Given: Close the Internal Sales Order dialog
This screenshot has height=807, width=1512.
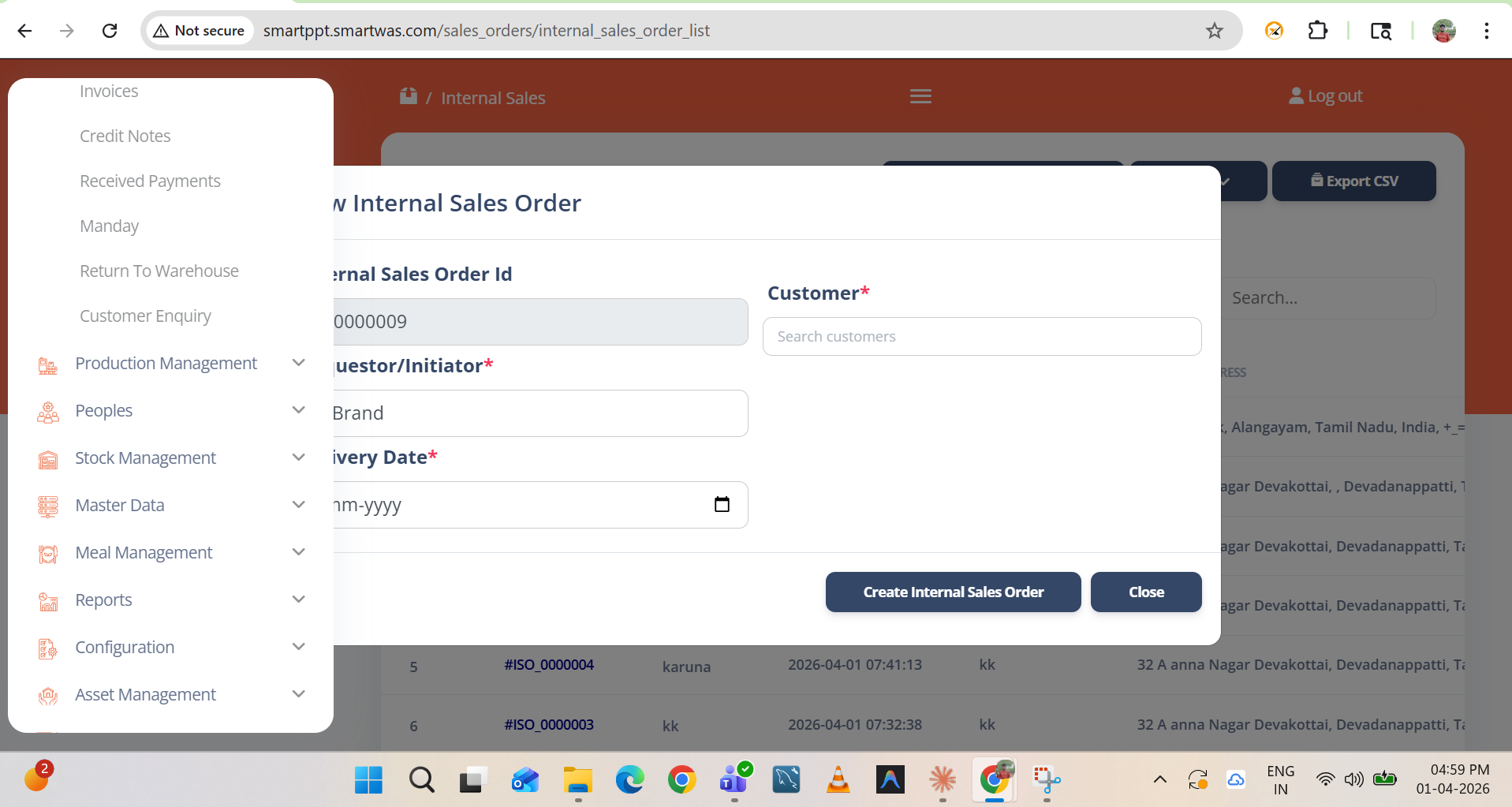Looking at the screenshot, I should [1146, 592].
